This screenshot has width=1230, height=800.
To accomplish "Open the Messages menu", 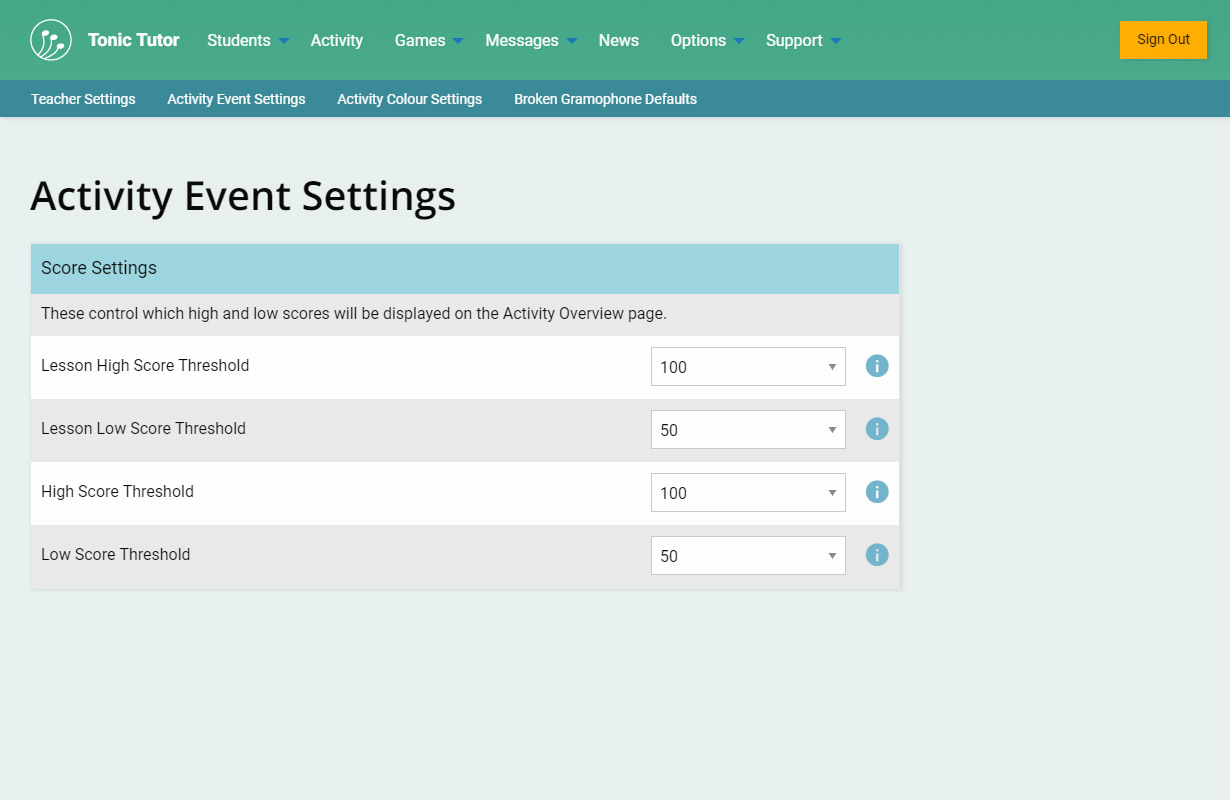I will 530,40.
